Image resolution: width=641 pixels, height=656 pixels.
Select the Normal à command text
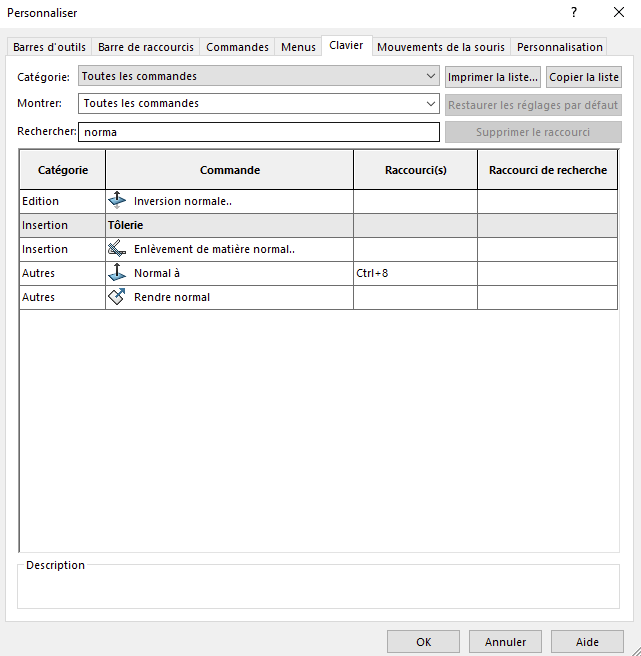157,273
